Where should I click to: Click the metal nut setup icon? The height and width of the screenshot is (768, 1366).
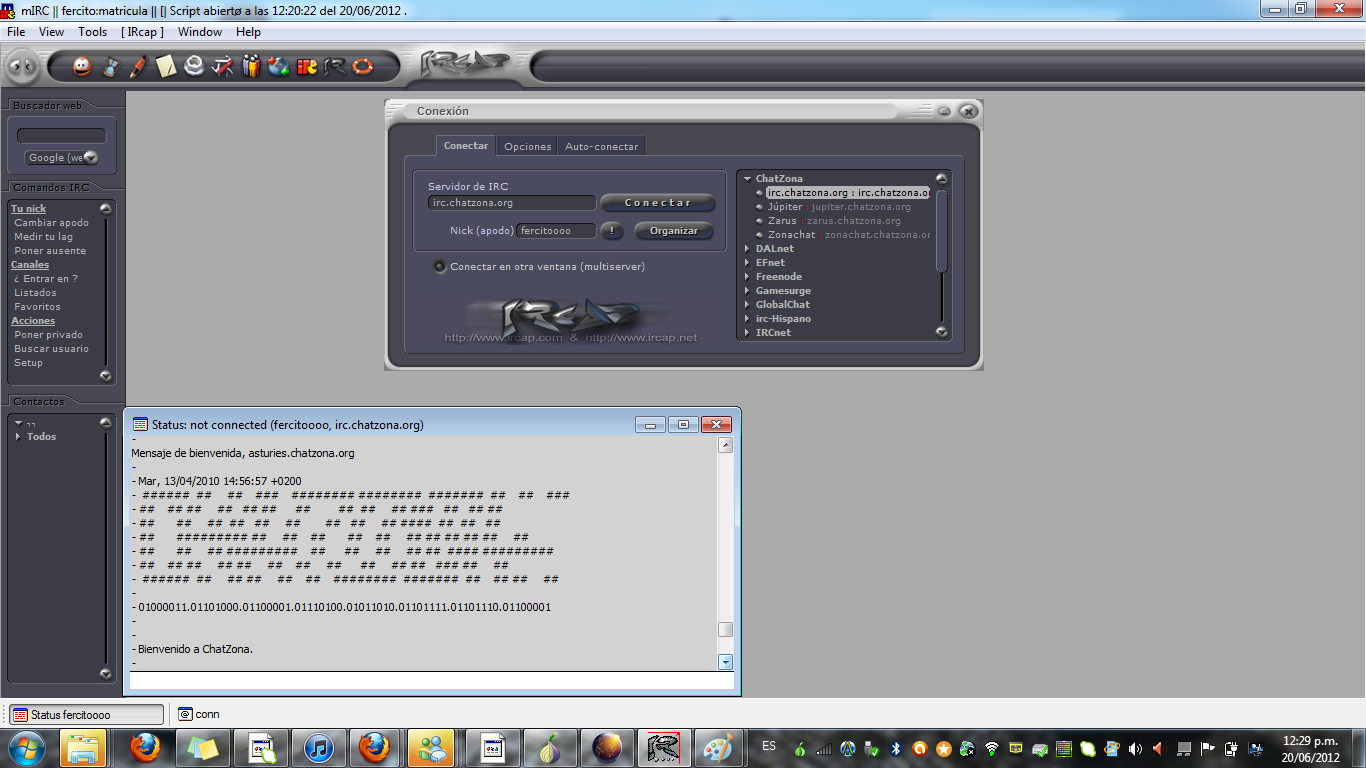[194, 67]
